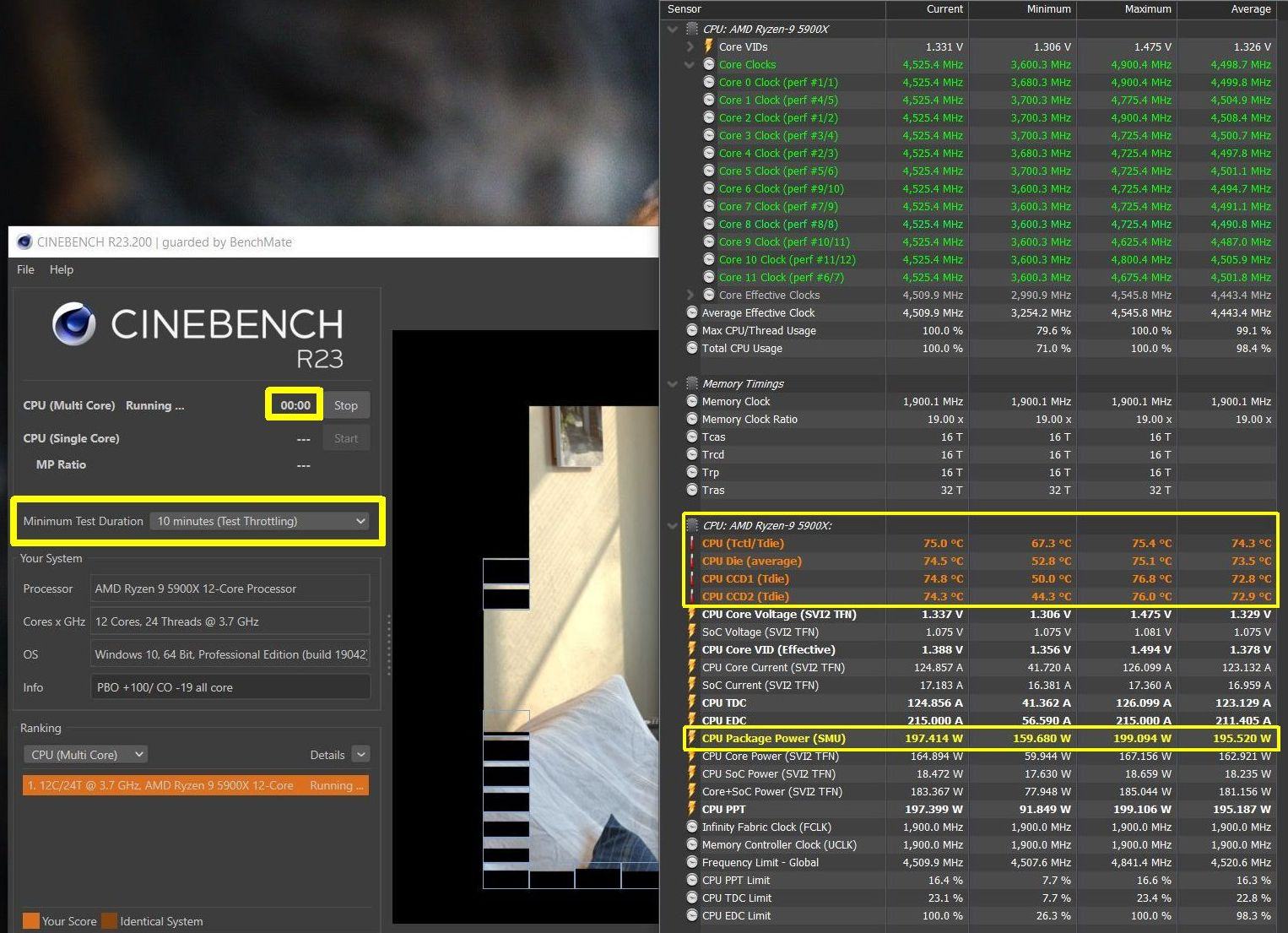Click the Cinebench logo sphere icon
1288x933 pixels.
tap(74, 324)
